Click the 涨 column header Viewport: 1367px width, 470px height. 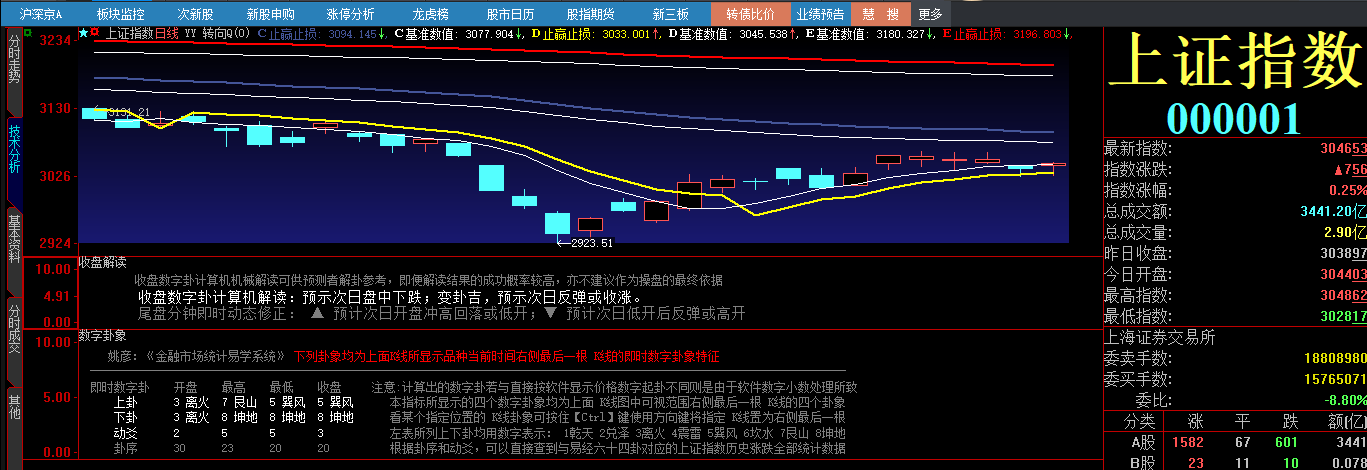point(1195,421)
